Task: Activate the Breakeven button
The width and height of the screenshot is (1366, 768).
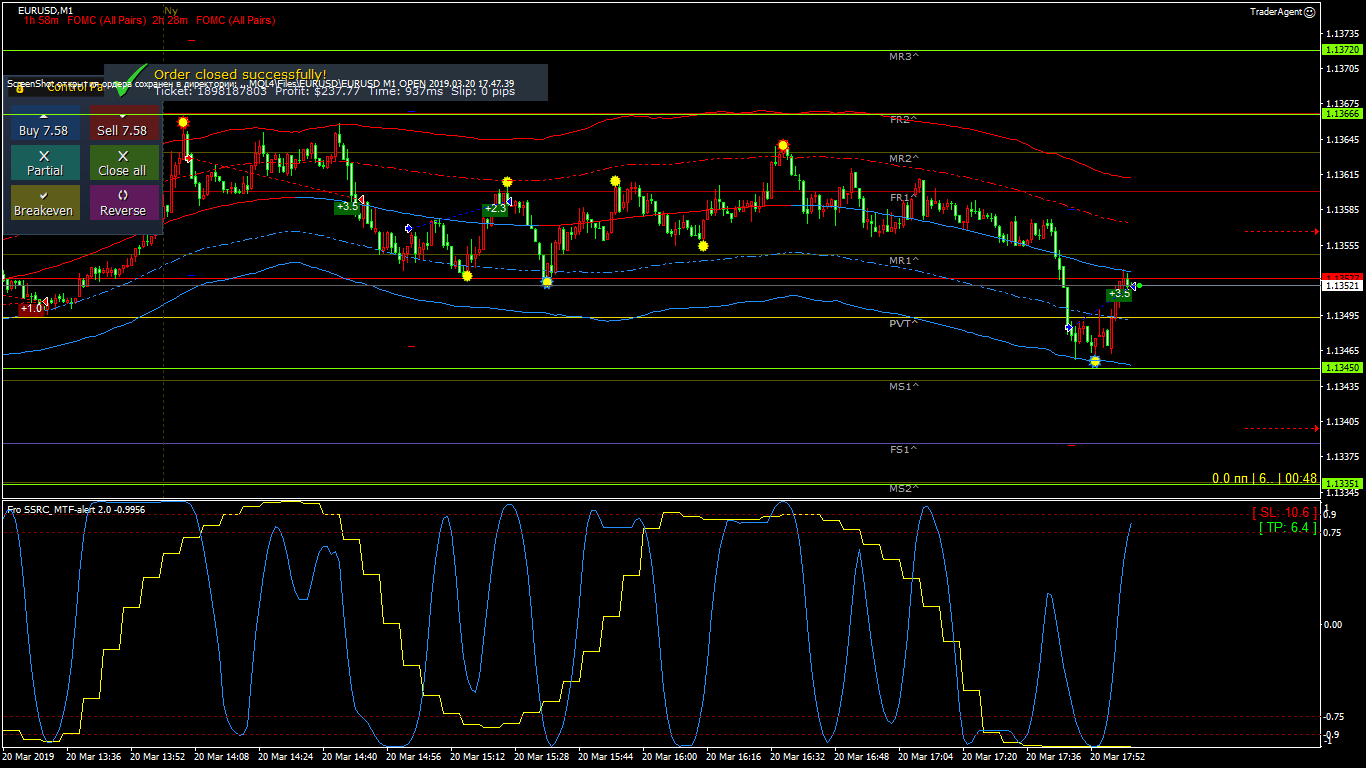Action: 44,203
